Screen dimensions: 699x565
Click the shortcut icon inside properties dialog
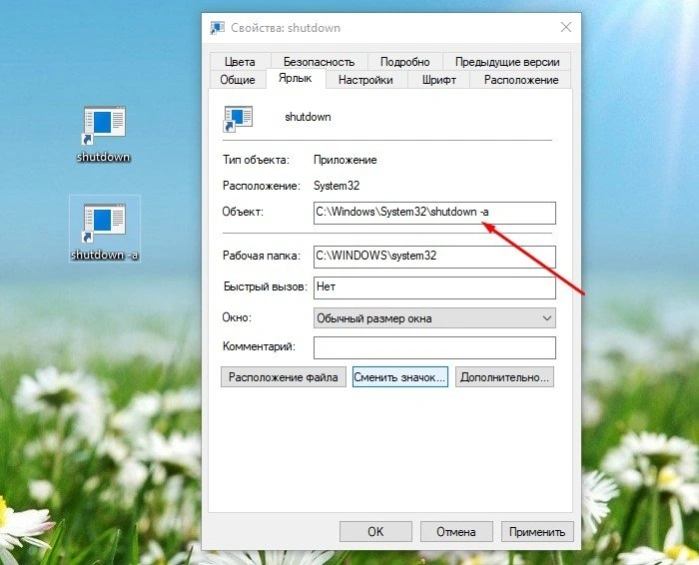238,119
